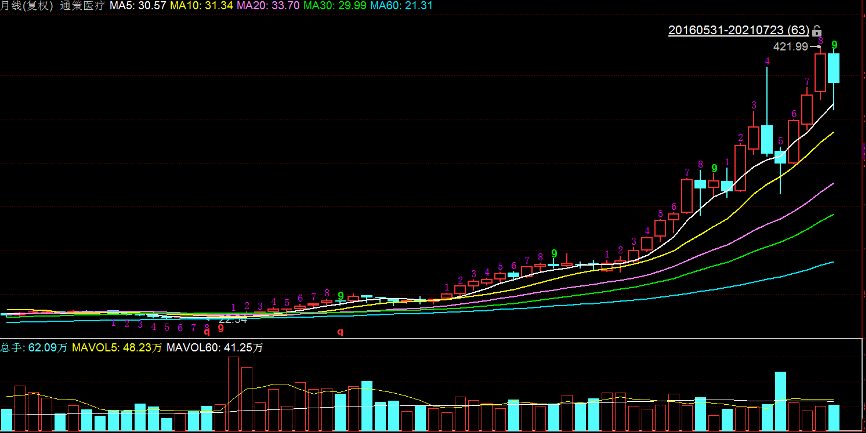Click the green 9 marker above last candle

[834, 45]
